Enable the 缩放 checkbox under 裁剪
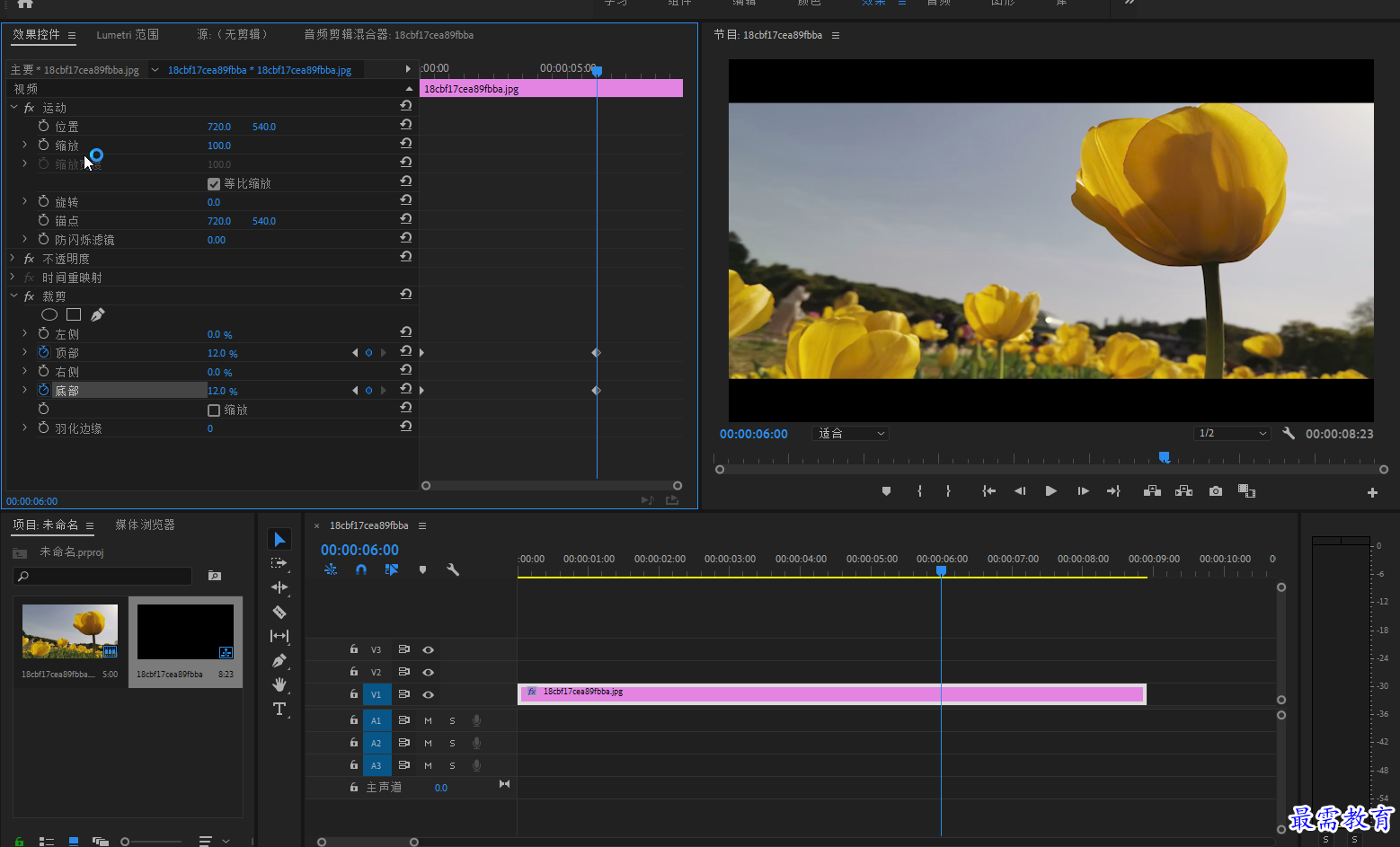The height and width of the screenshot is (847, 1400). click(214, 410)
